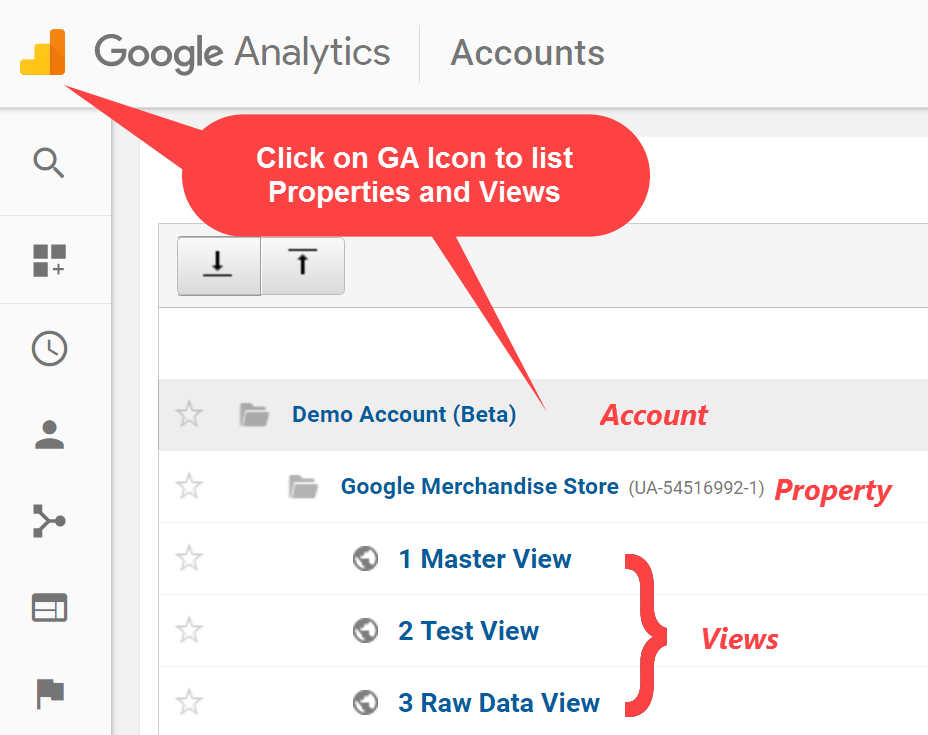
Task: Open the 1 Master View link
Action: point(485,559)
